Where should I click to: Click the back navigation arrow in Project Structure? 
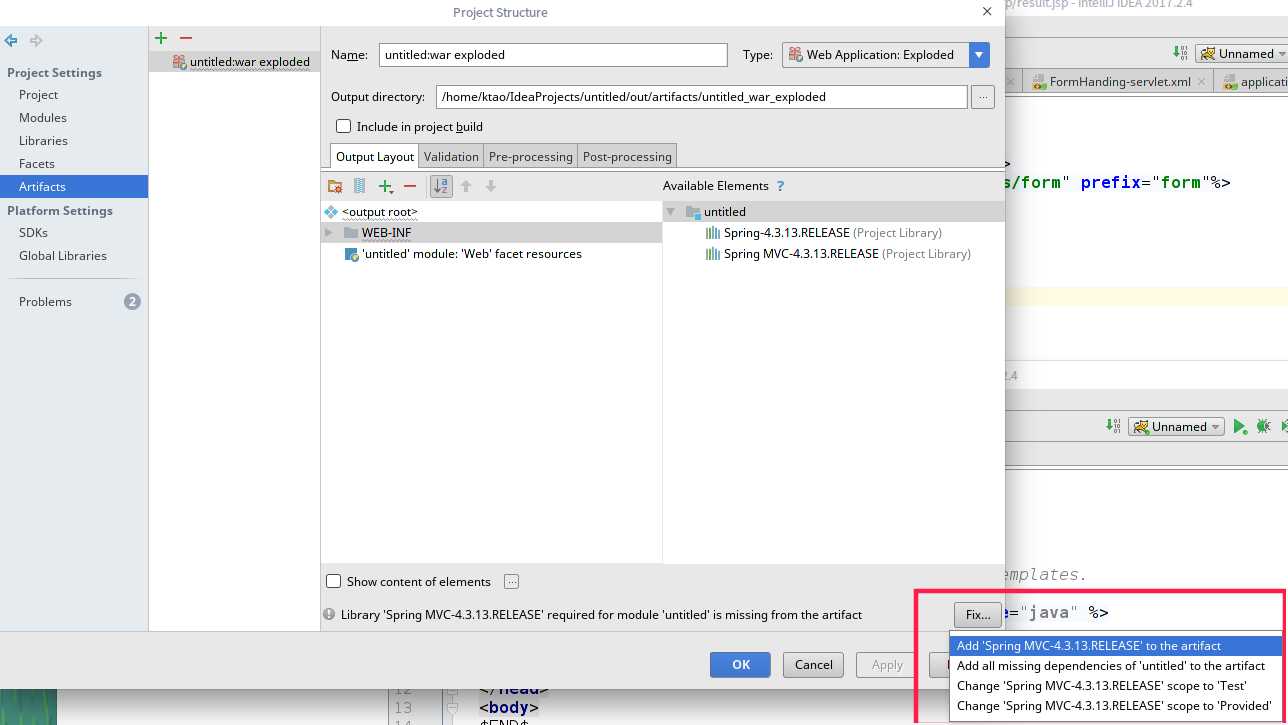coord(11,40)
